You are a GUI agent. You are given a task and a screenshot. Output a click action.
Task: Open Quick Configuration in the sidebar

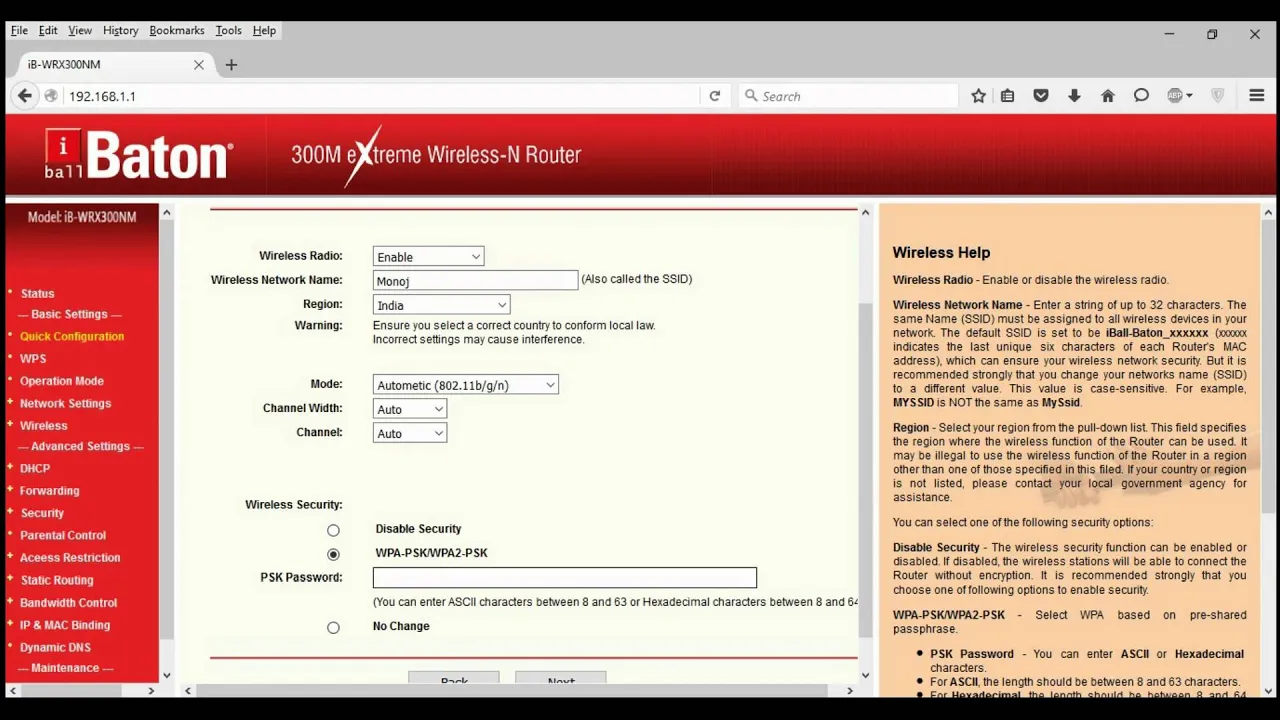[72, 336]
